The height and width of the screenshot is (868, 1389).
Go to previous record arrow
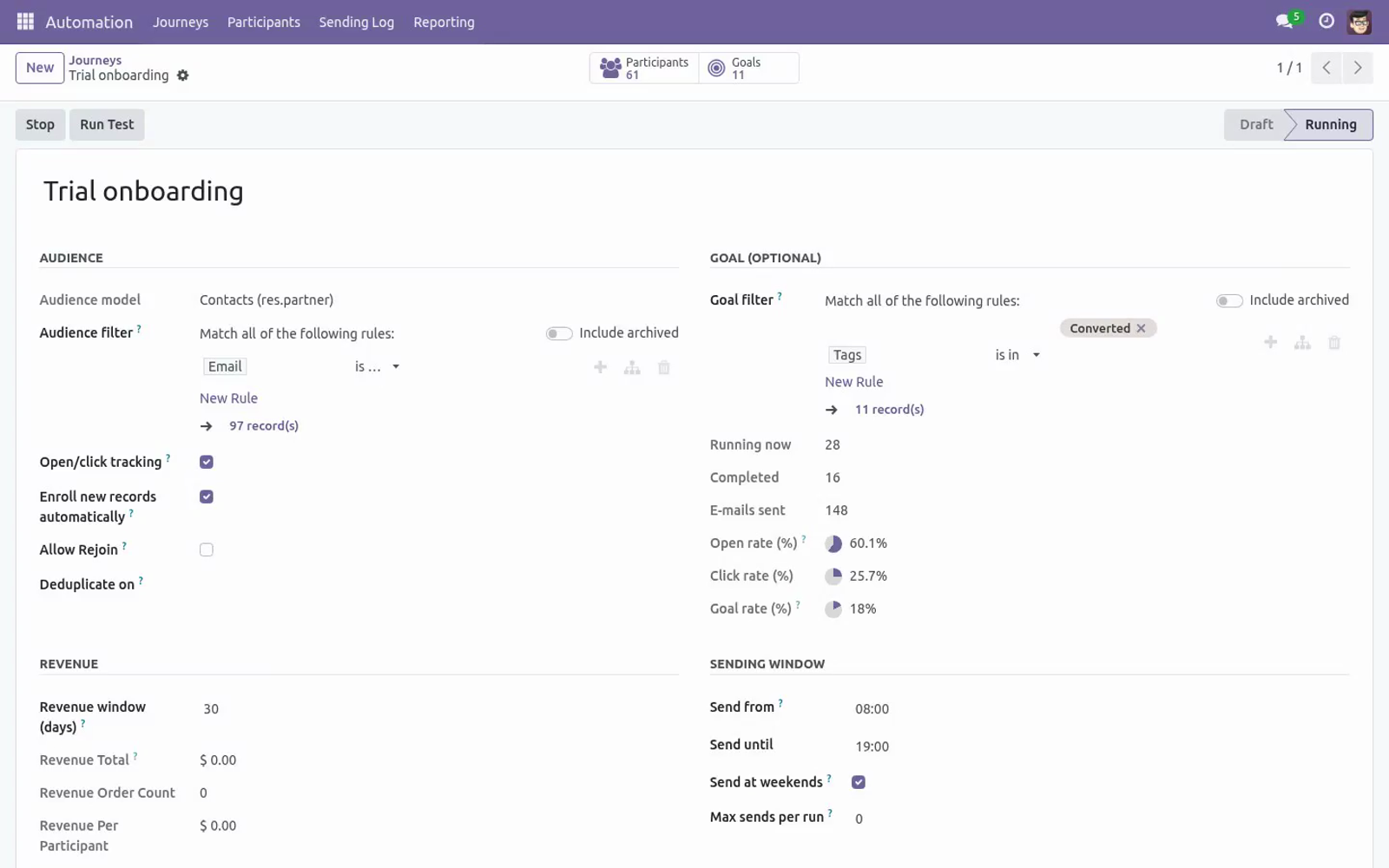click(x=1326, y=68)
